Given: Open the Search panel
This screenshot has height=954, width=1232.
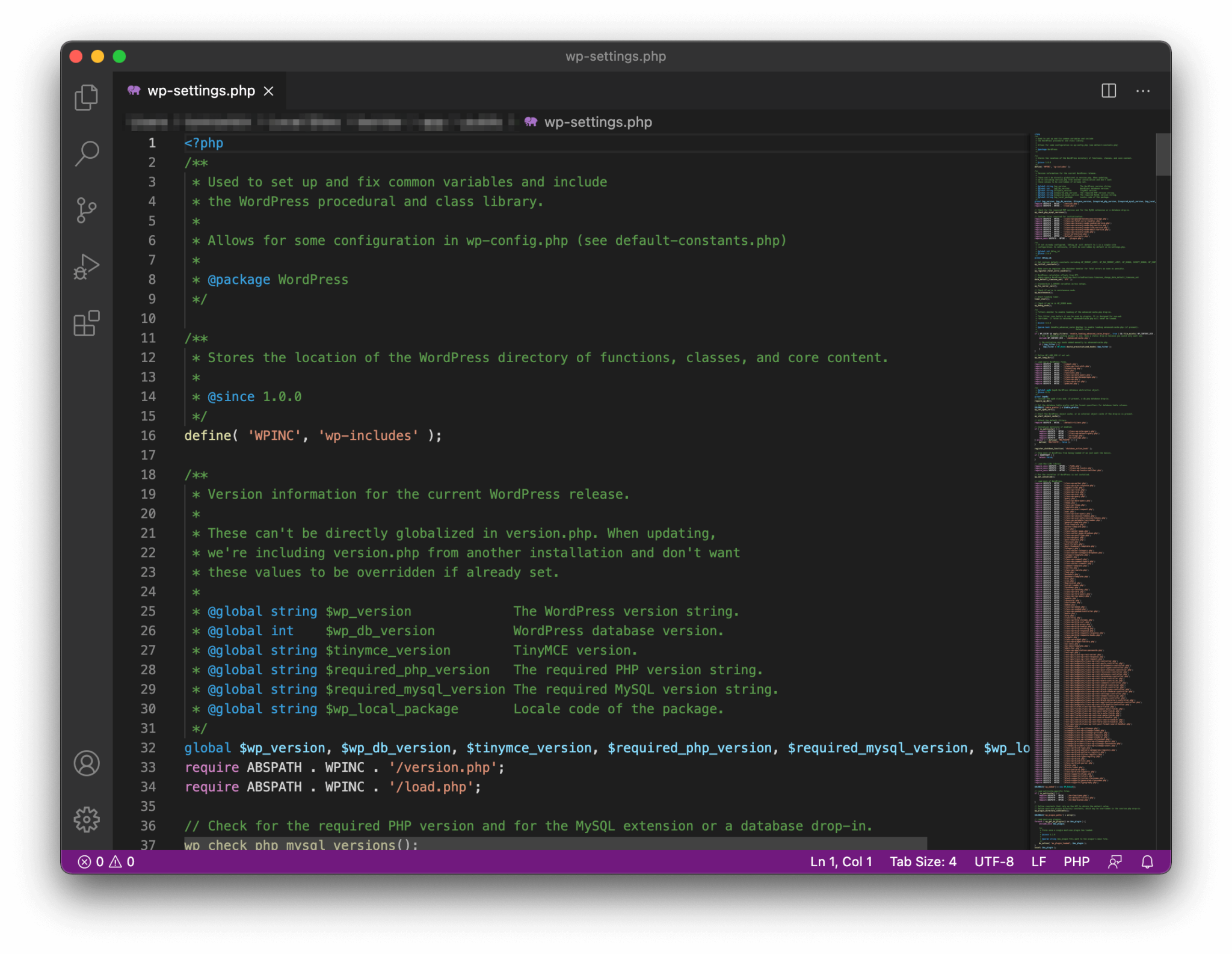Looking at the screenshot, I should click(x=87, y=153).
